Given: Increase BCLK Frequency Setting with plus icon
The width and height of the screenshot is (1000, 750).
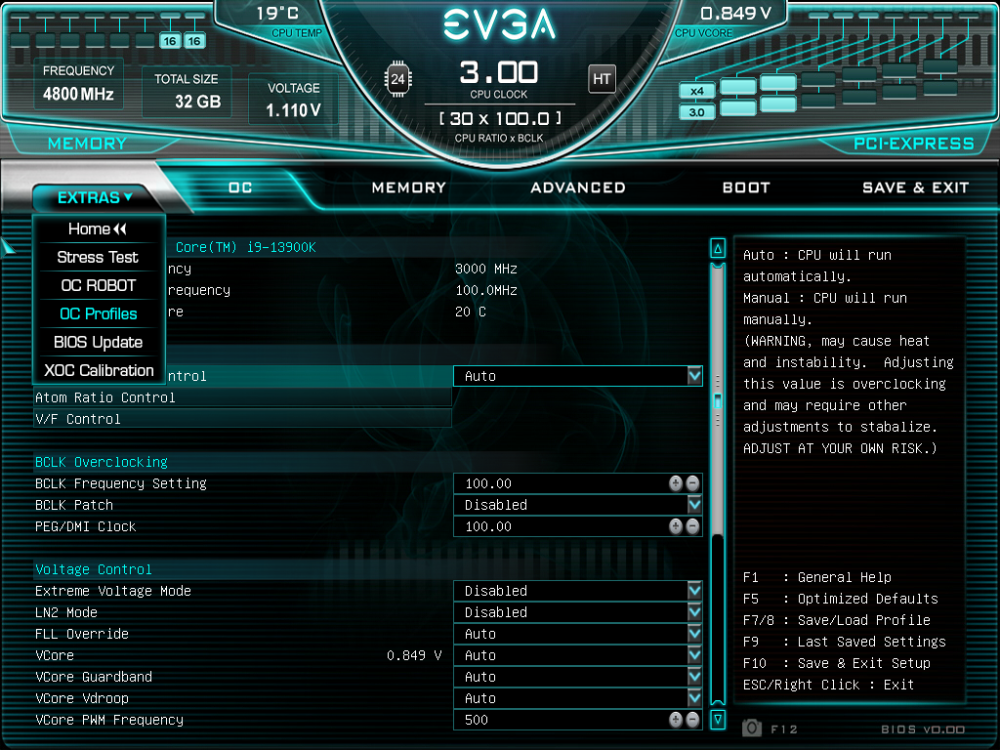Looking at the screenshot, I should coord(676,483).
